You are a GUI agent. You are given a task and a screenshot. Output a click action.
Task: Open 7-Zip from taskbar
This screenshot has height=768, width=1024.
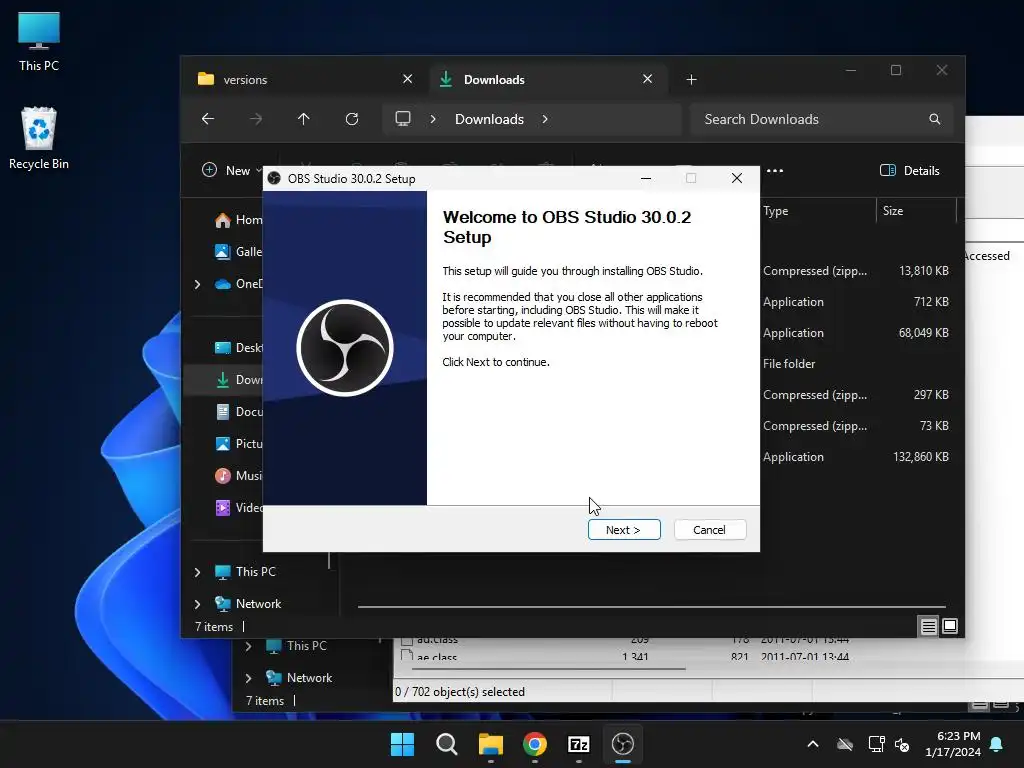click(579, 744)
